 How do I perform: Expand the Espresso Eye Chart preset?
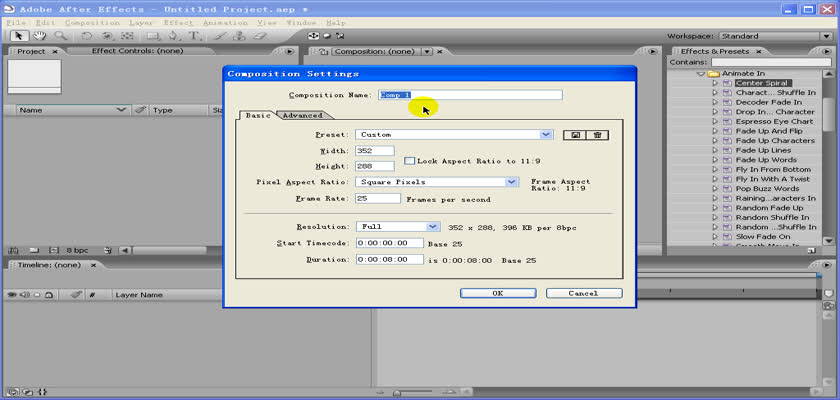[x=715, y=122]
